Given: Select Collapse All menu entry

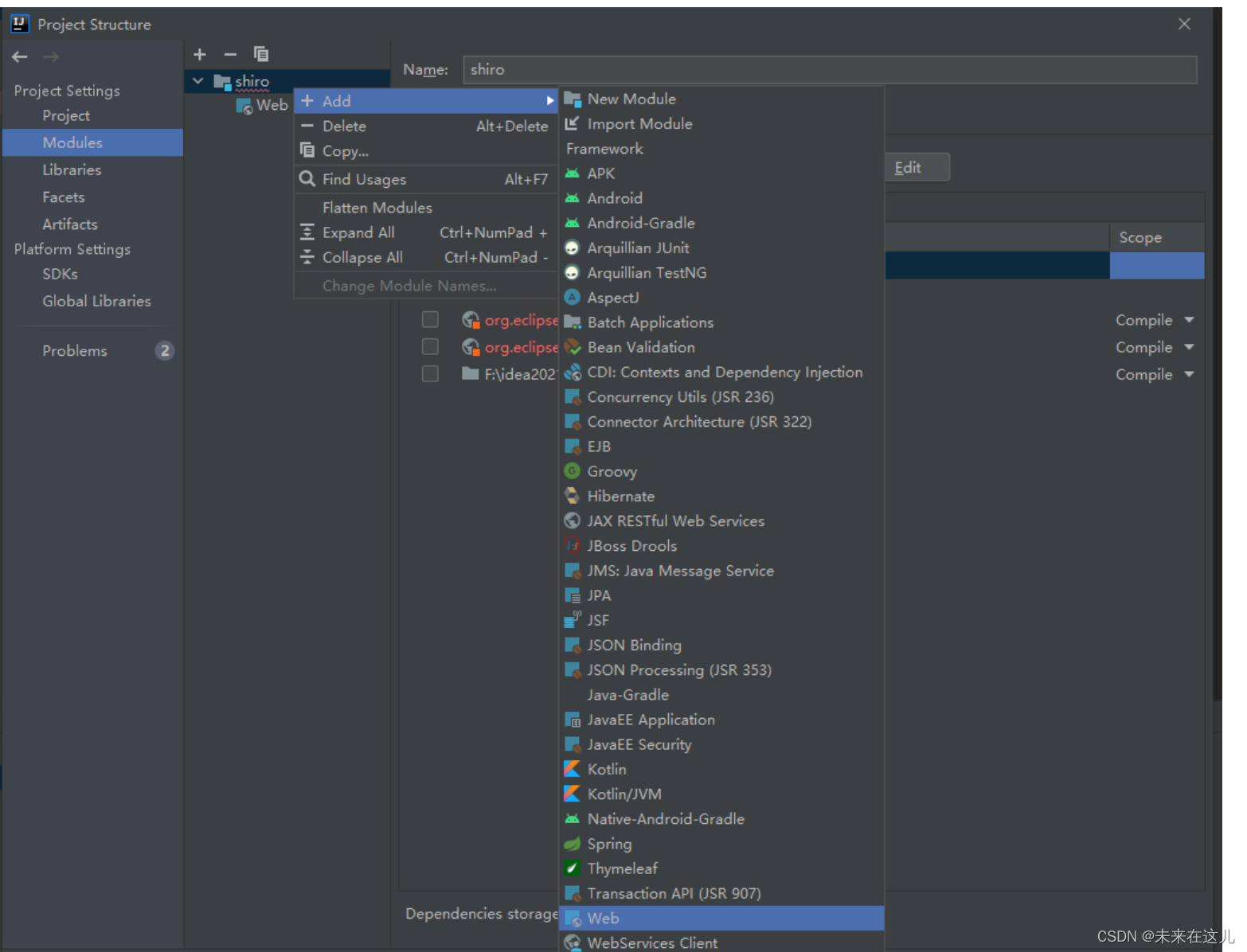Looking at the screenshot, I should click(426, 257).
